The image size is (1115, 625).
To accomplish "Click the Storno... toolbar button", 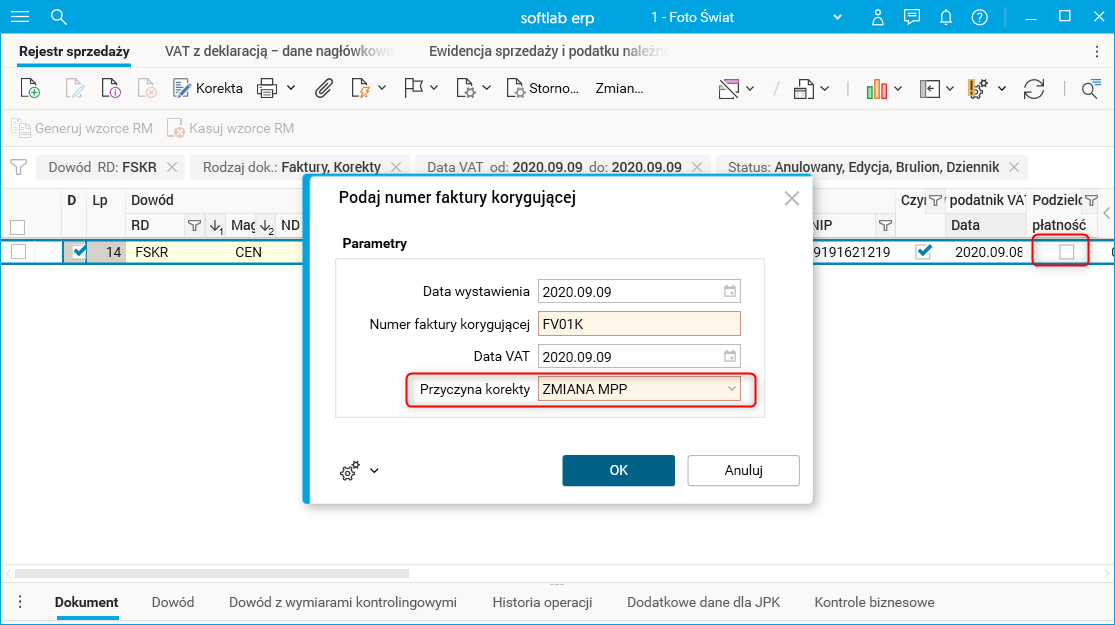I will pos(543,88).
